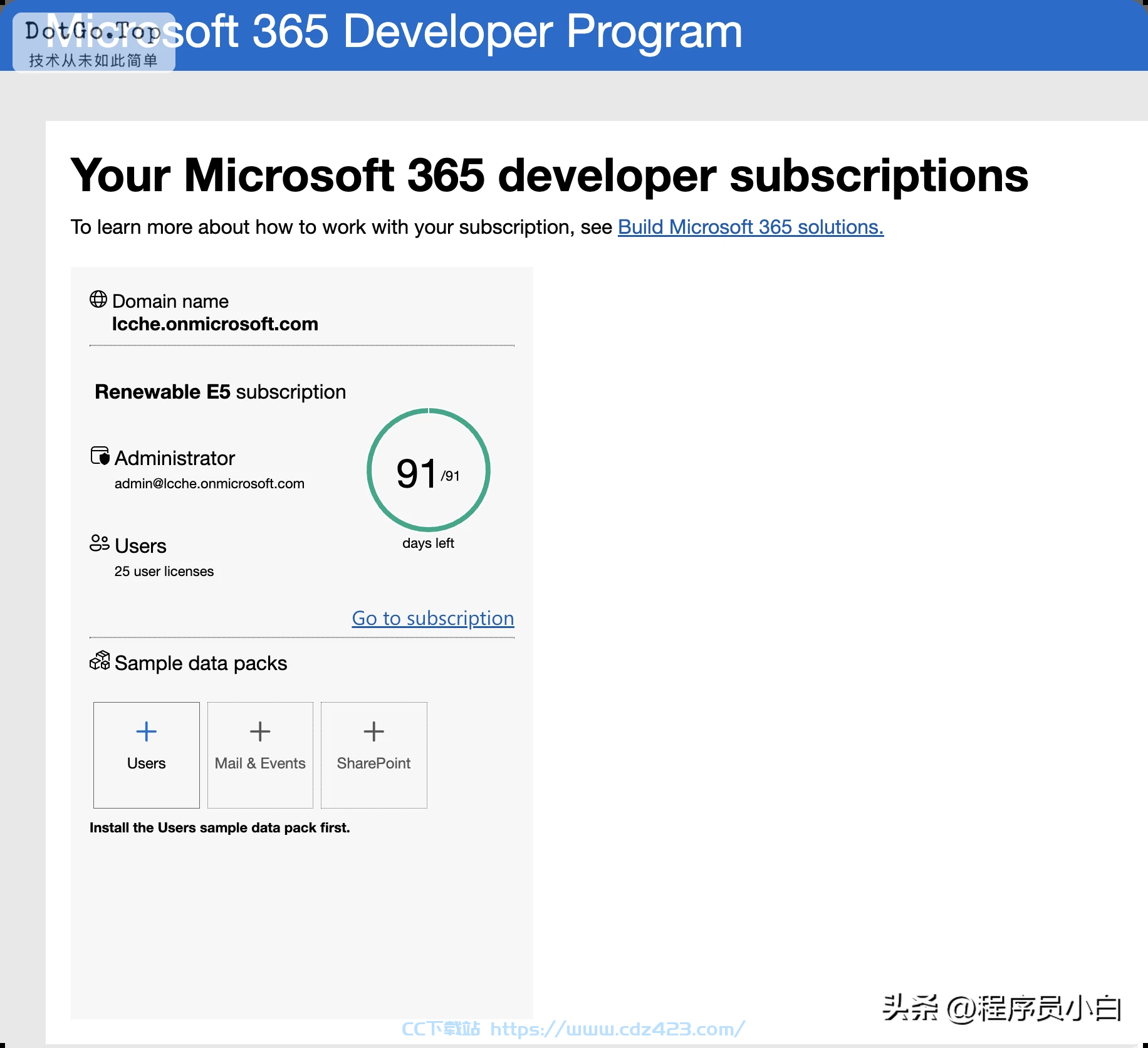Click the 25 user licenses text
Image resolution: width=1148 pixels, height=1048 pixels.
coord(164,571)
